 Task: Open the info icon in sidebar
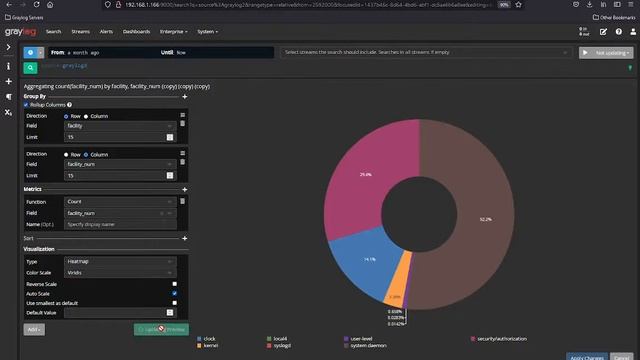8,66
